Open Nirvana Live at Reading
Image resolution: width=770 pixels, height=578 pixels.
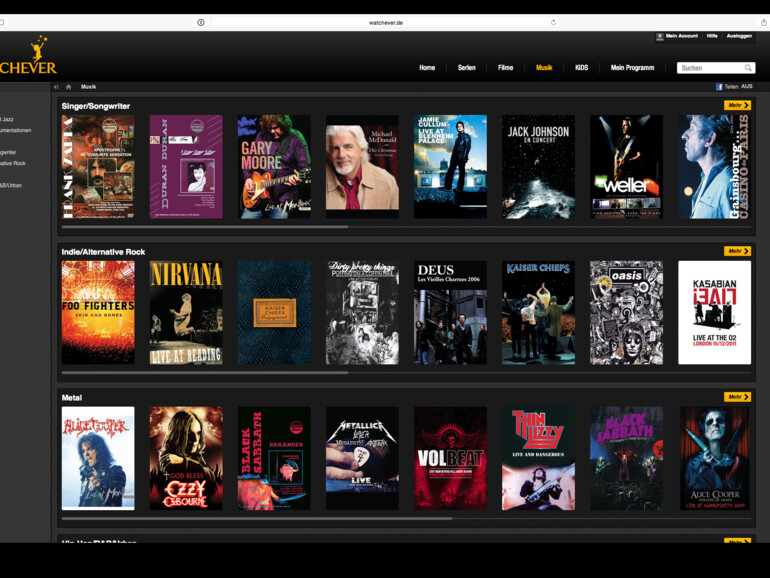pyautogui.click(x=186, y=313)
